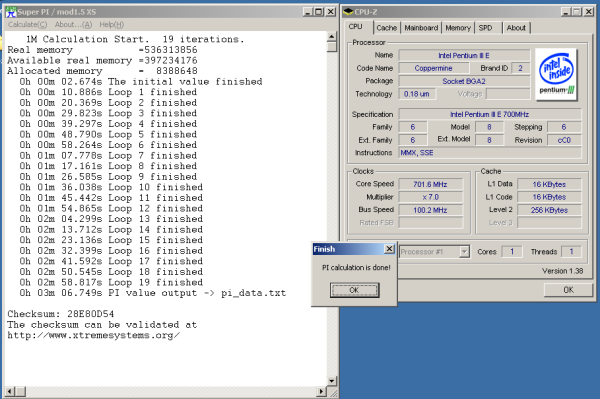
Task: Click the Revision value 'cC0'
Action: click(x=564, y=140)
